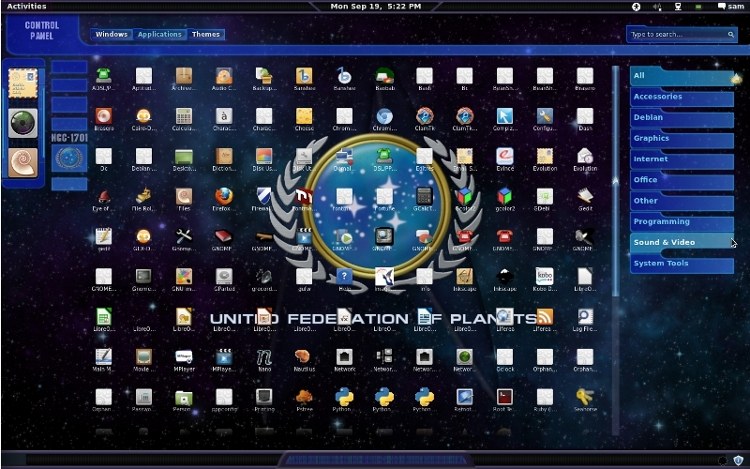Launch the Nano editor icon
The image size is (750, 469).
(x=264, y=357)
